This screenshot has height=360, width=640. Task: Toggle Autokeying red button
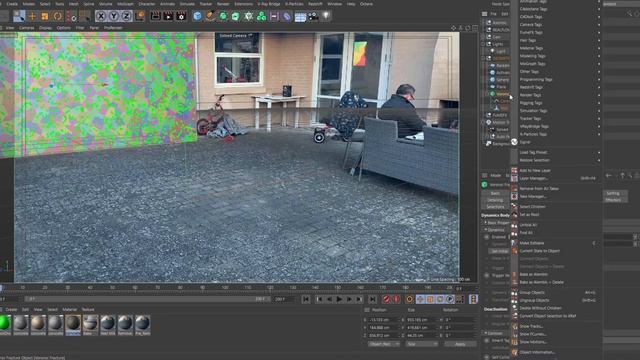pos(396,299)
